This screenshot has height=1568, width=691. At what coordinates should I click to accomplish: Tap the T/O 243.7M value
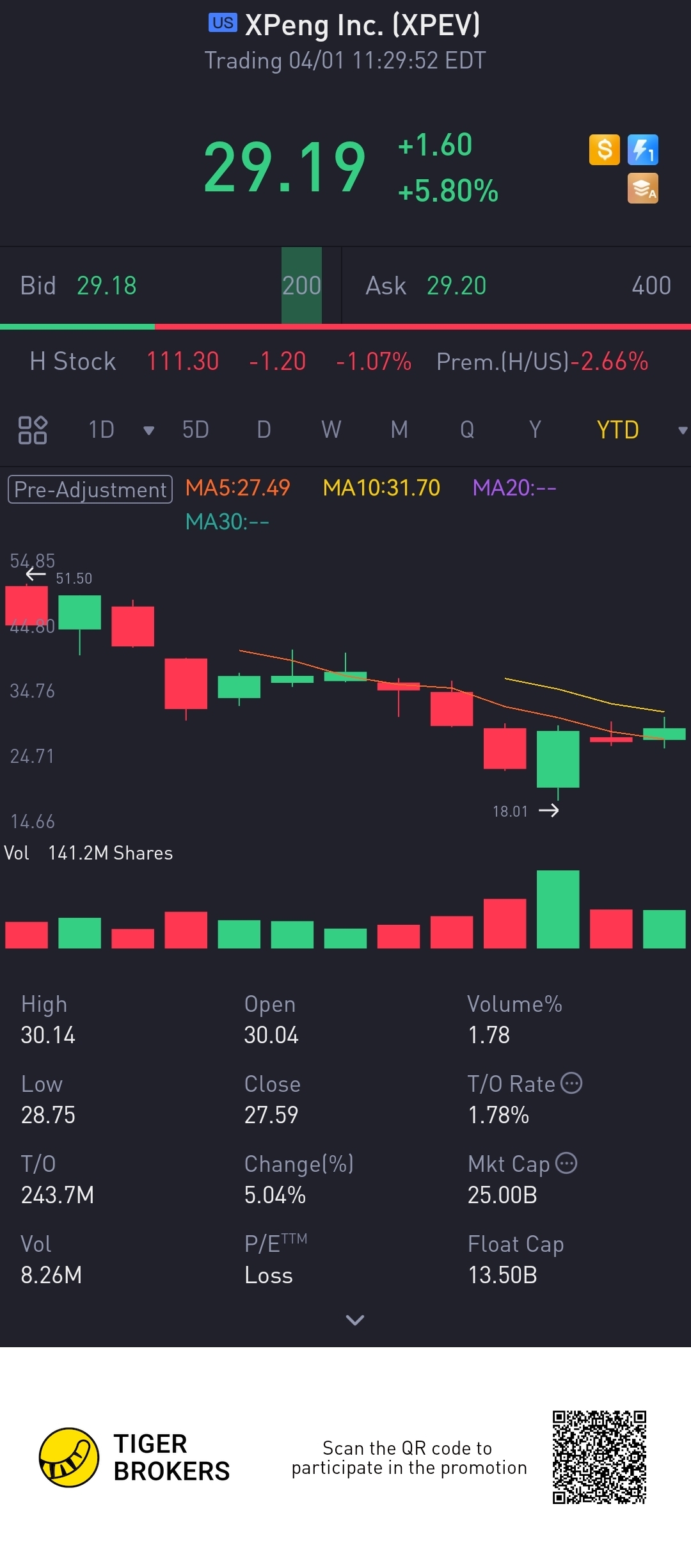coord(58,1196)
